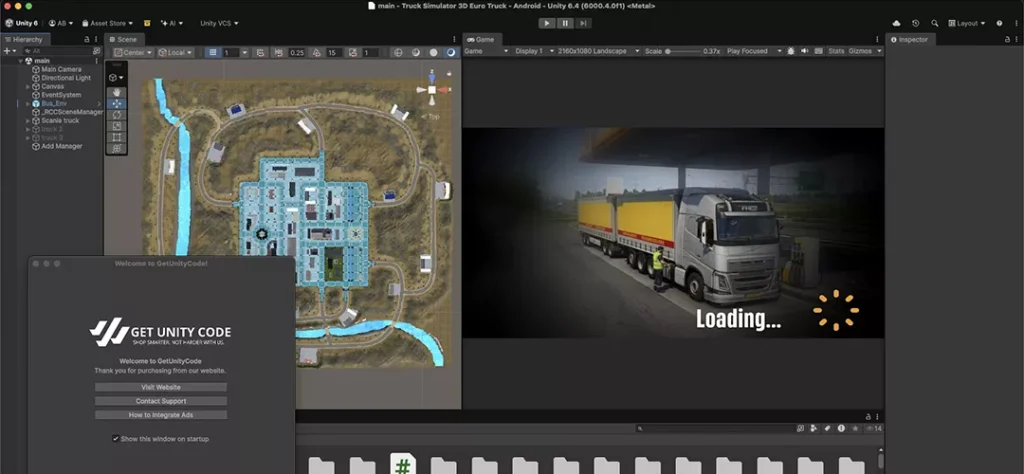Switch to the Inspector tab
Image resolution: width=1024 pixels, height=474 pixels.
pos(910,39)
